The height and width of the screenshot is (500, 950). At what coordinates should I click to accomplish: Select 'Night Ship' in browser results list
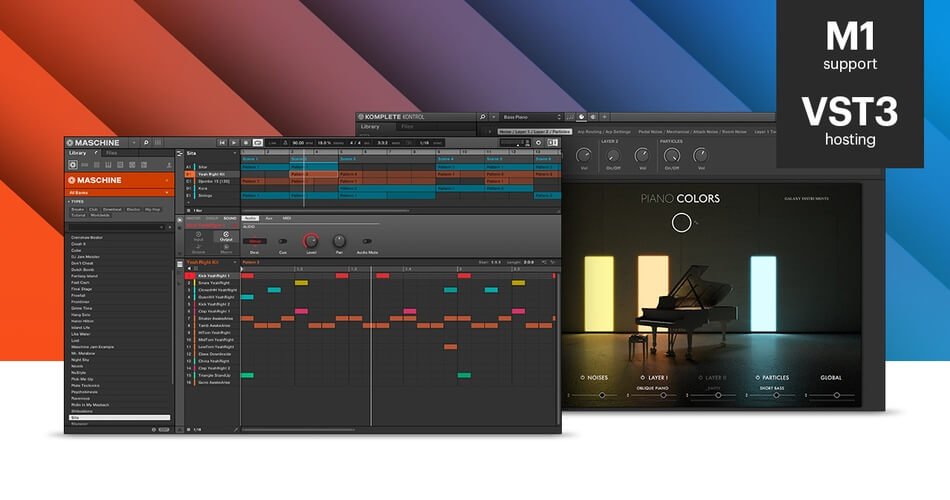coord(119,359)
